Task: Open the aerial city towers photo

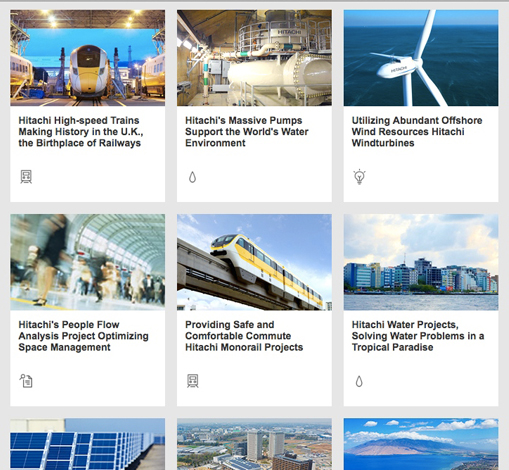Action: click(254, 444)
